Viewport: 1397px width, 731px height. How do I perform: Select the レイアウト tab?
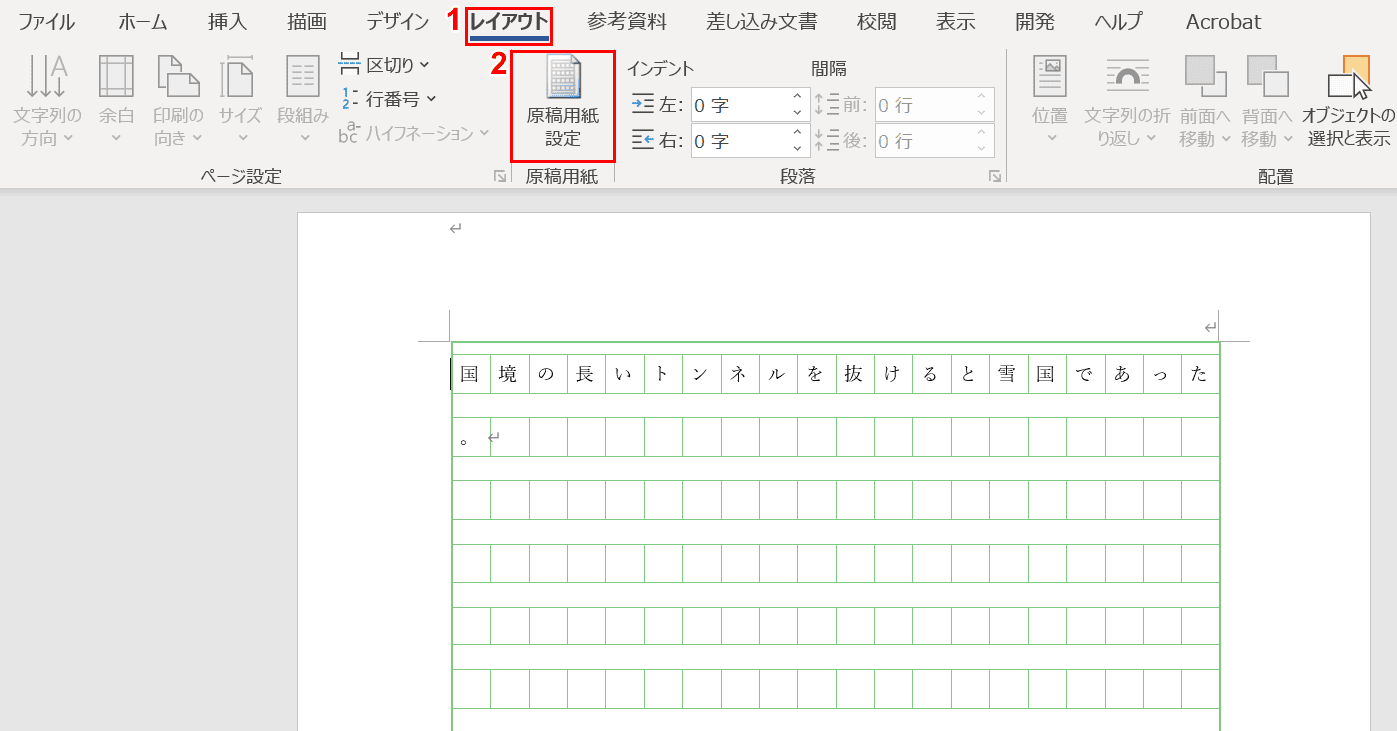point(509,22)
